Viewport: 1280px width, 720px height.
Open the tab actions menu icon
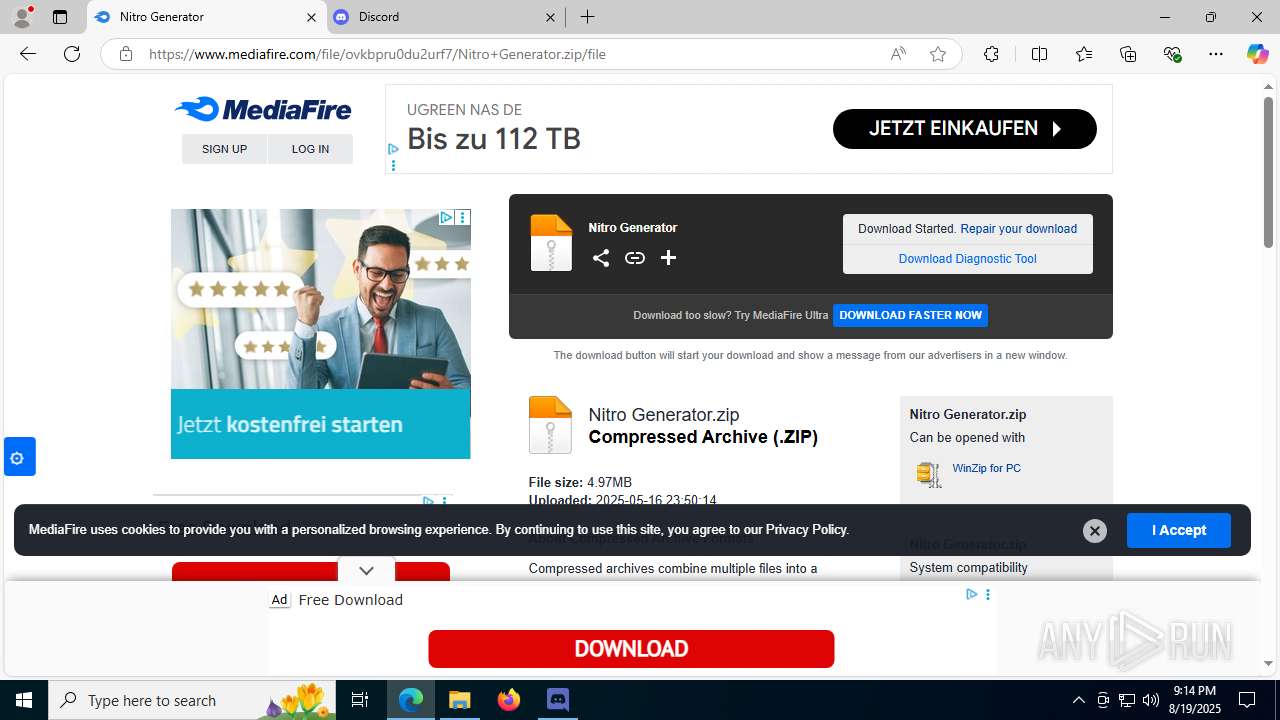coord(60,17)
